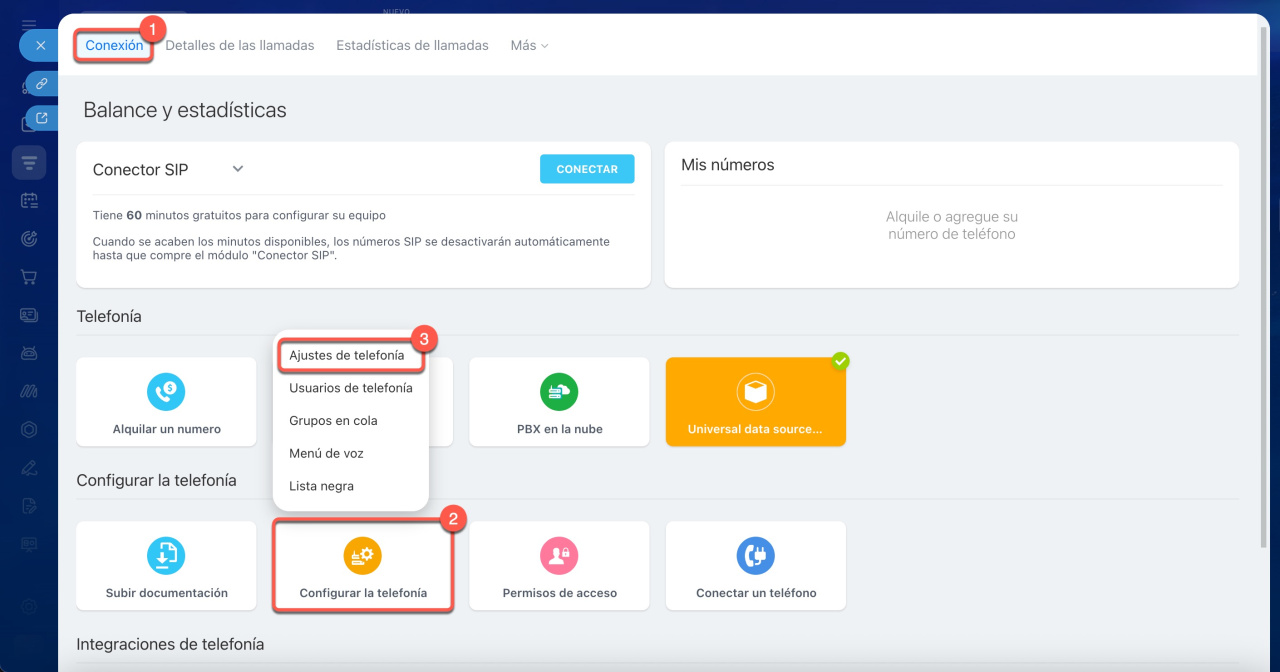Click the Conectar un teléfono plug icon

click(755, 555)
